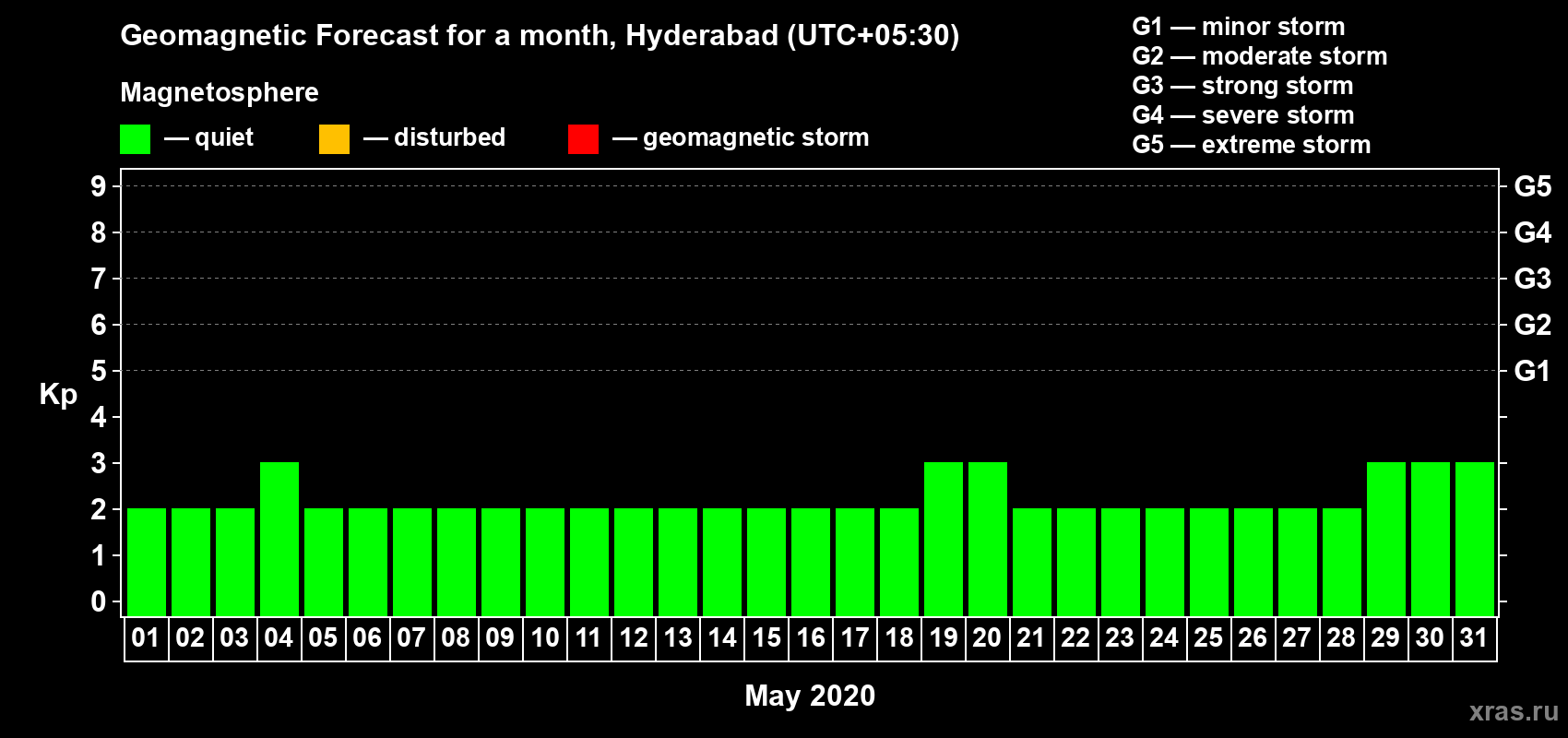Click date label 16 on the axis
The width and height of the screenshot is (1568, 738).
pos(810,637)
